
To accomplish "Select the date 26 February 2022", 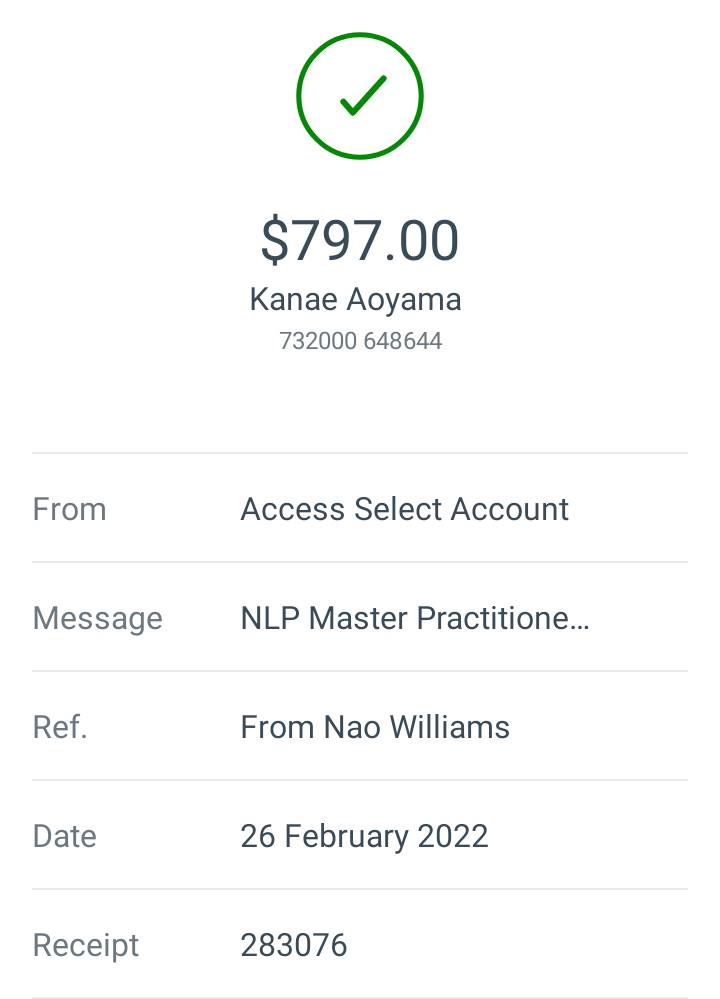I will (x=364, y=837).
